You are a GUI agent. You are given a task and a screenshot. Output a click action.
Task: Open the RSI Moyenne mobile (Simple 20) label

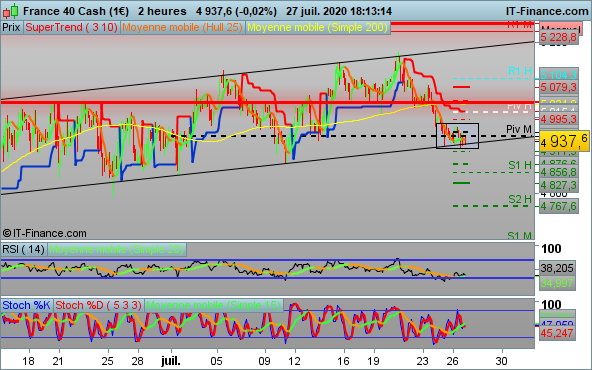(117, 250)
